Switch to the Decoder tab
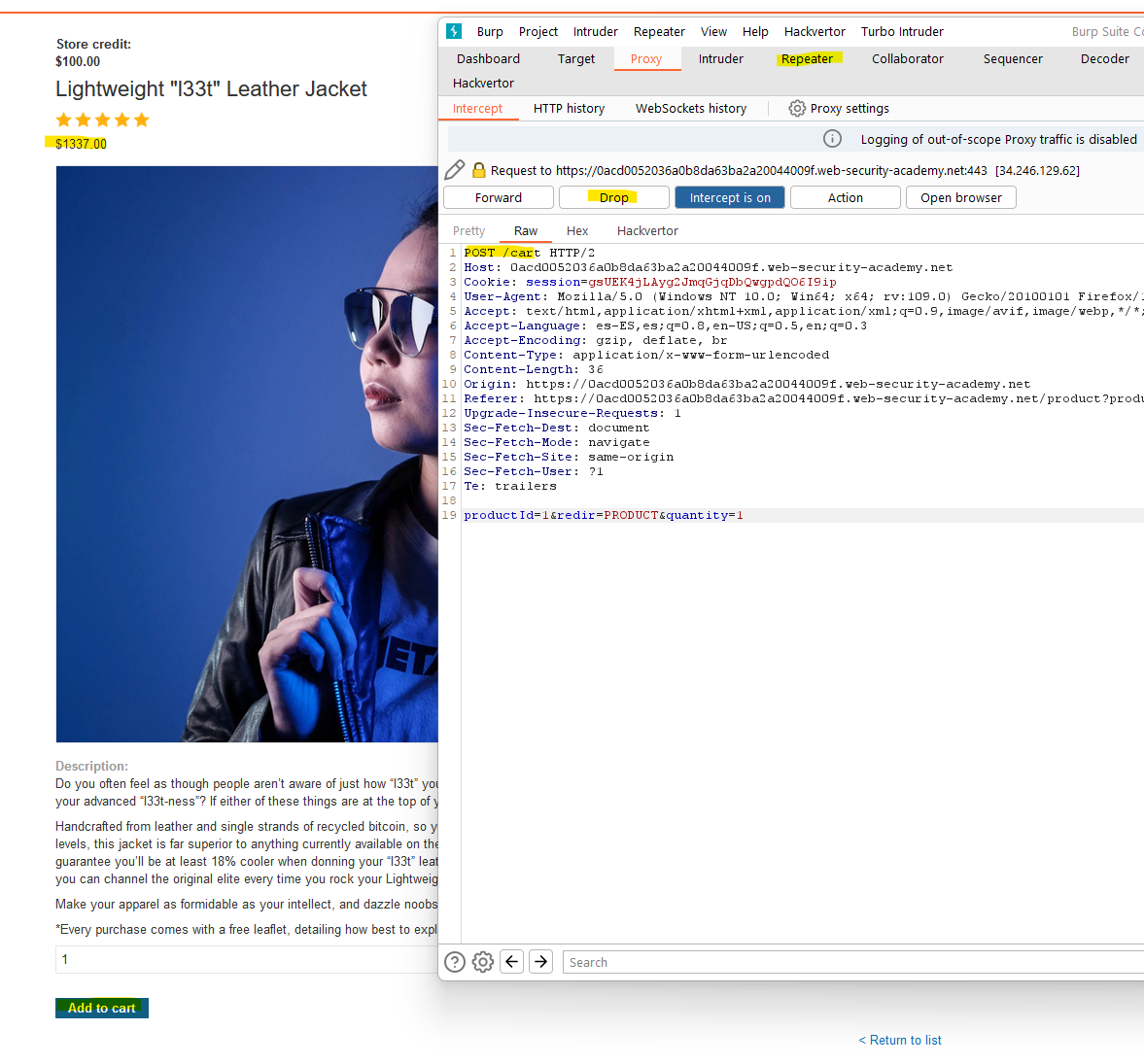The image size is (1144, 1064). [1104, 59]
